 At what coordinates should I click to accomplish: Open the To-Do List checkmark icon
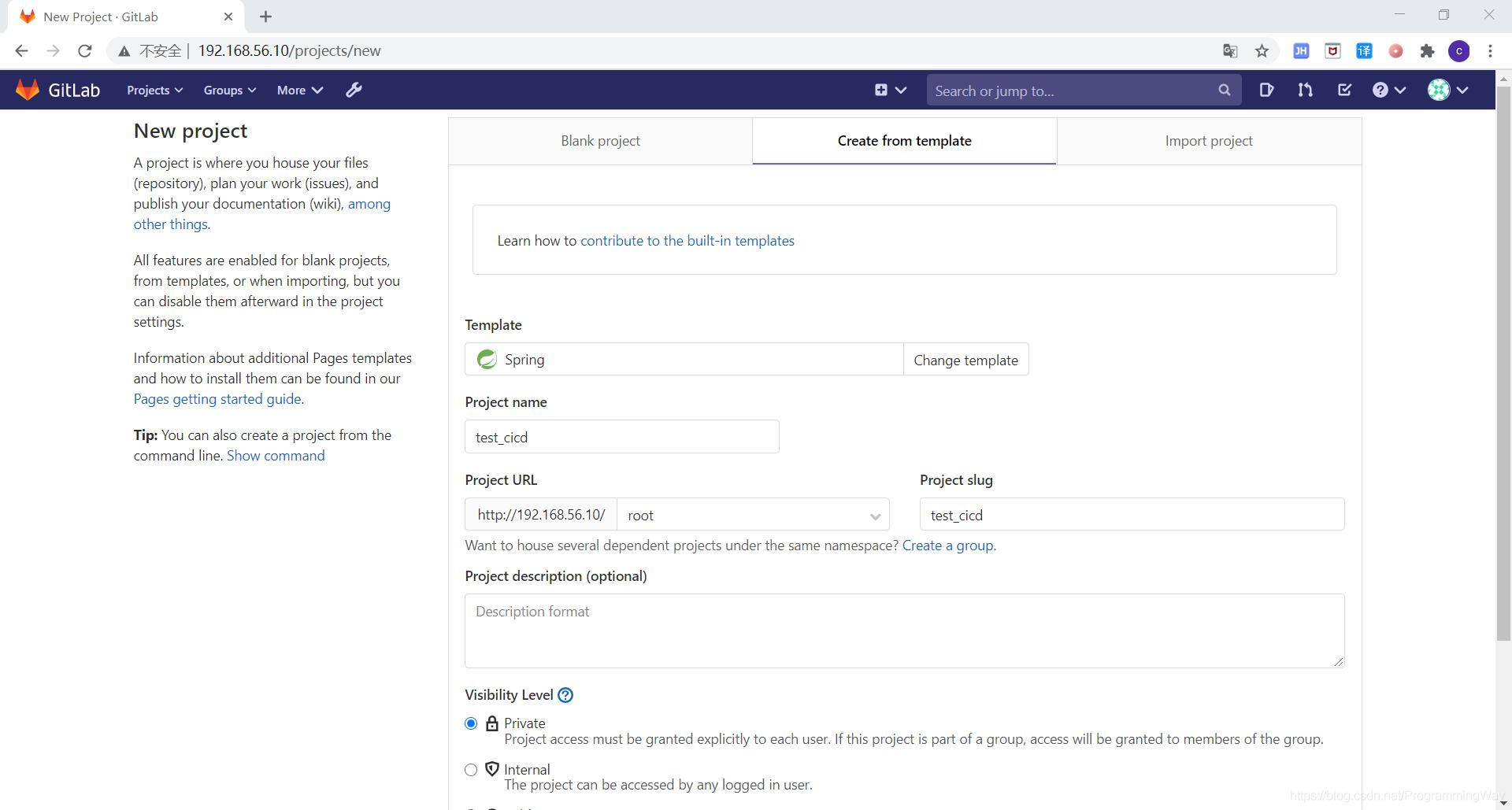(x=1343, y=90)
